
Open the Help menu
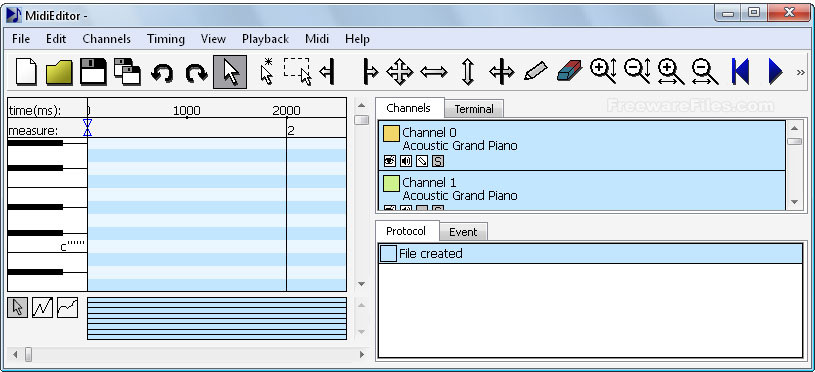click(357, 39)
